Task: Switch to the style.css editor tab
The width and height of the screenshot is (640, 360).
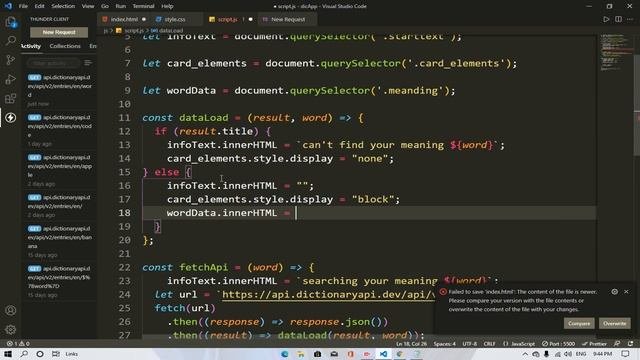Action: 175,19
